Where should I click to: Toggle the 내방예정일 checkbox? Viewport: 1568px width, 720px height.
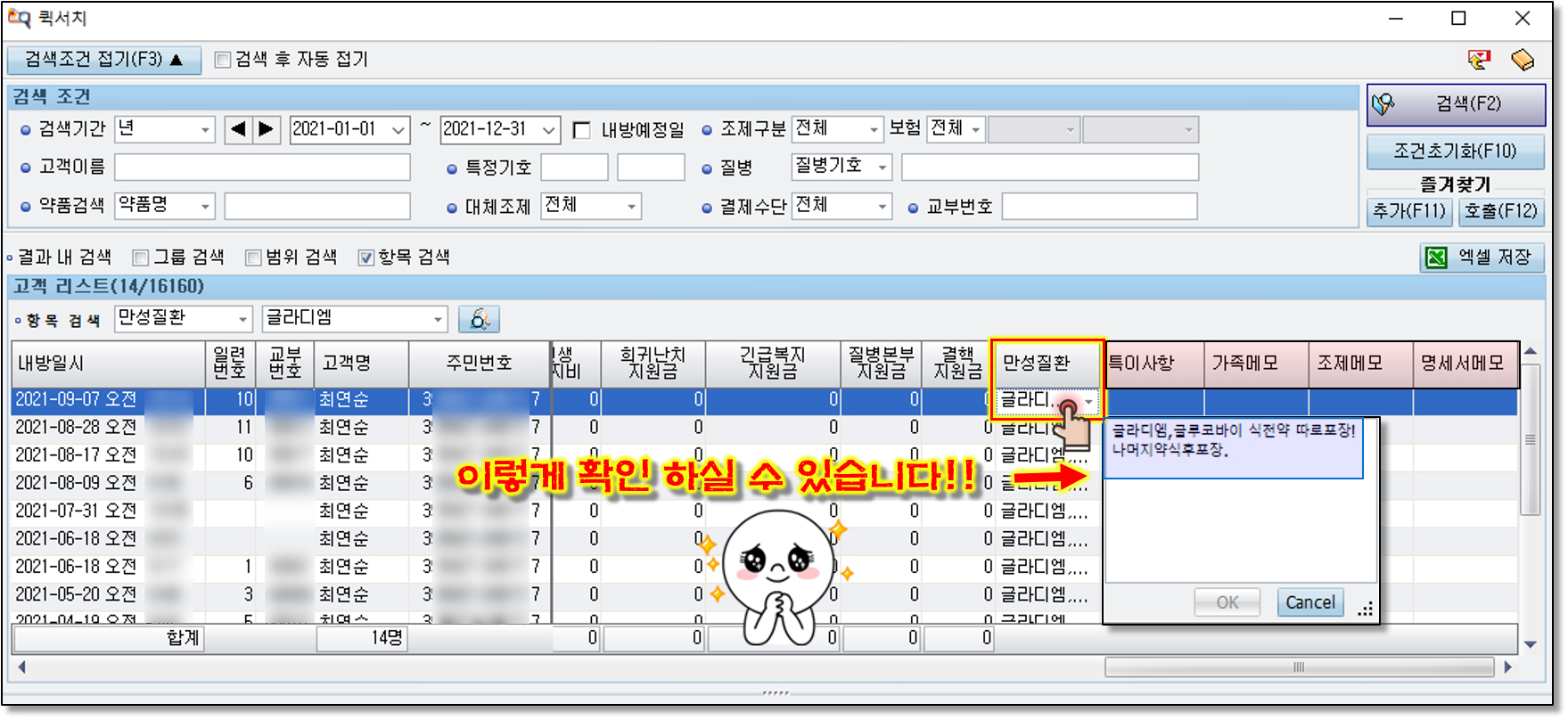(x=582, y=130)
